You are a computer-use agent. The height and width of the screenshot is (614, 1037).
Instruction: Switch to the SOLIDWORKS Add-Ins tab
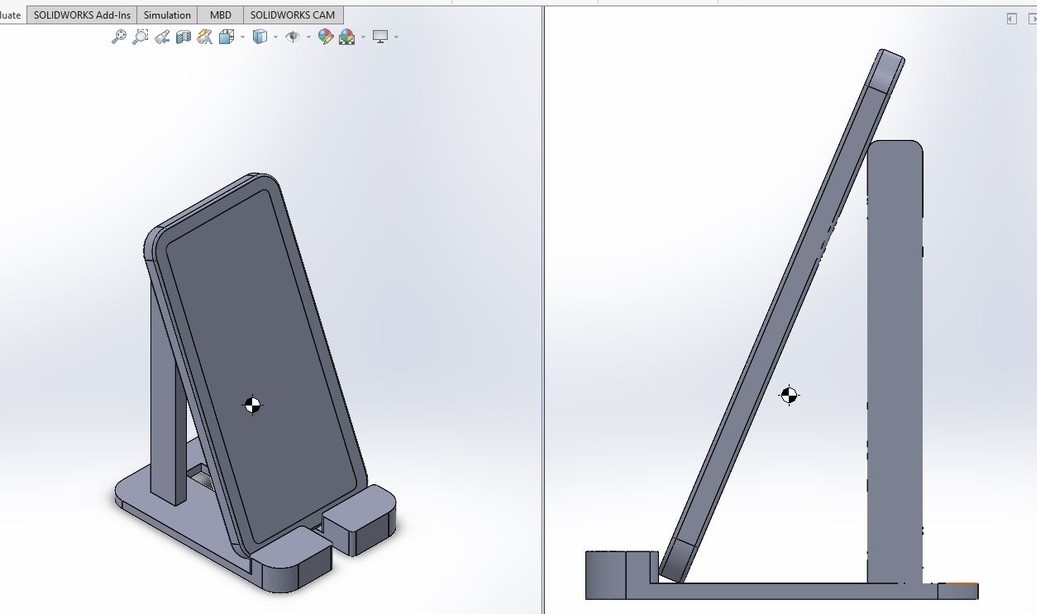click(82, 15)
